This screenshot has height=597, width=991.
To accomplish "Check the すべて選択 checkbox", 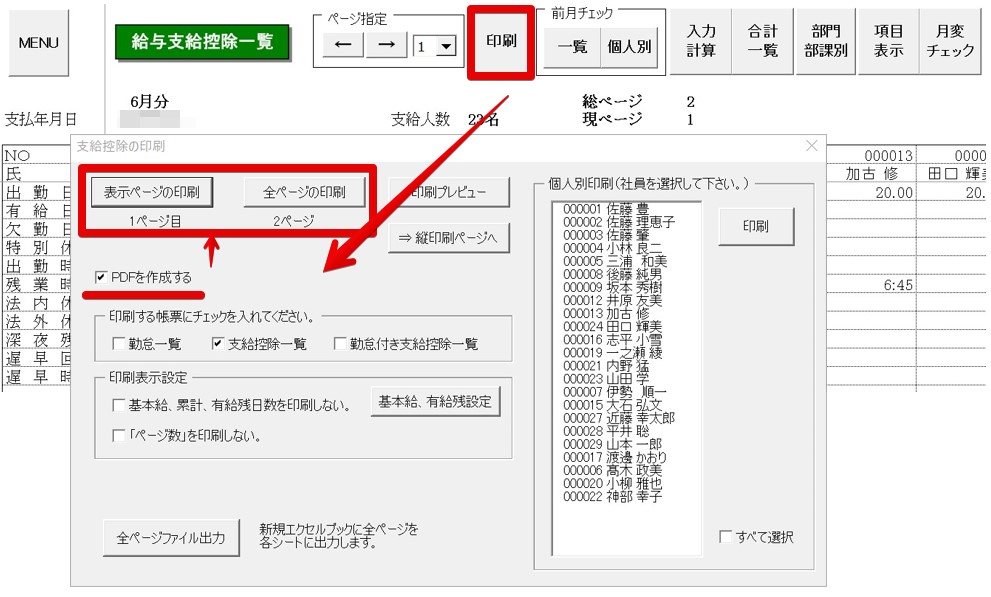I will click(725, 537).
